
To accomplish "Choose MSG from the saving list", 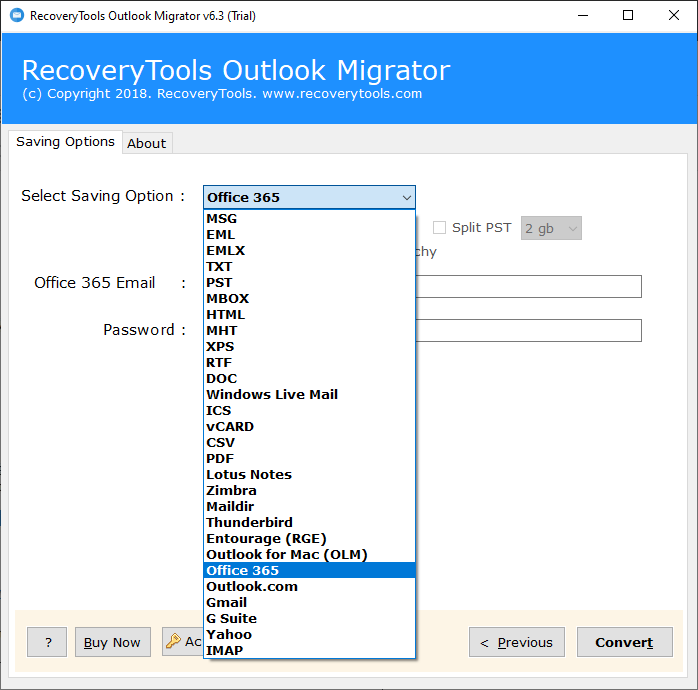I will pyautogui.click(x=309, y=219).
